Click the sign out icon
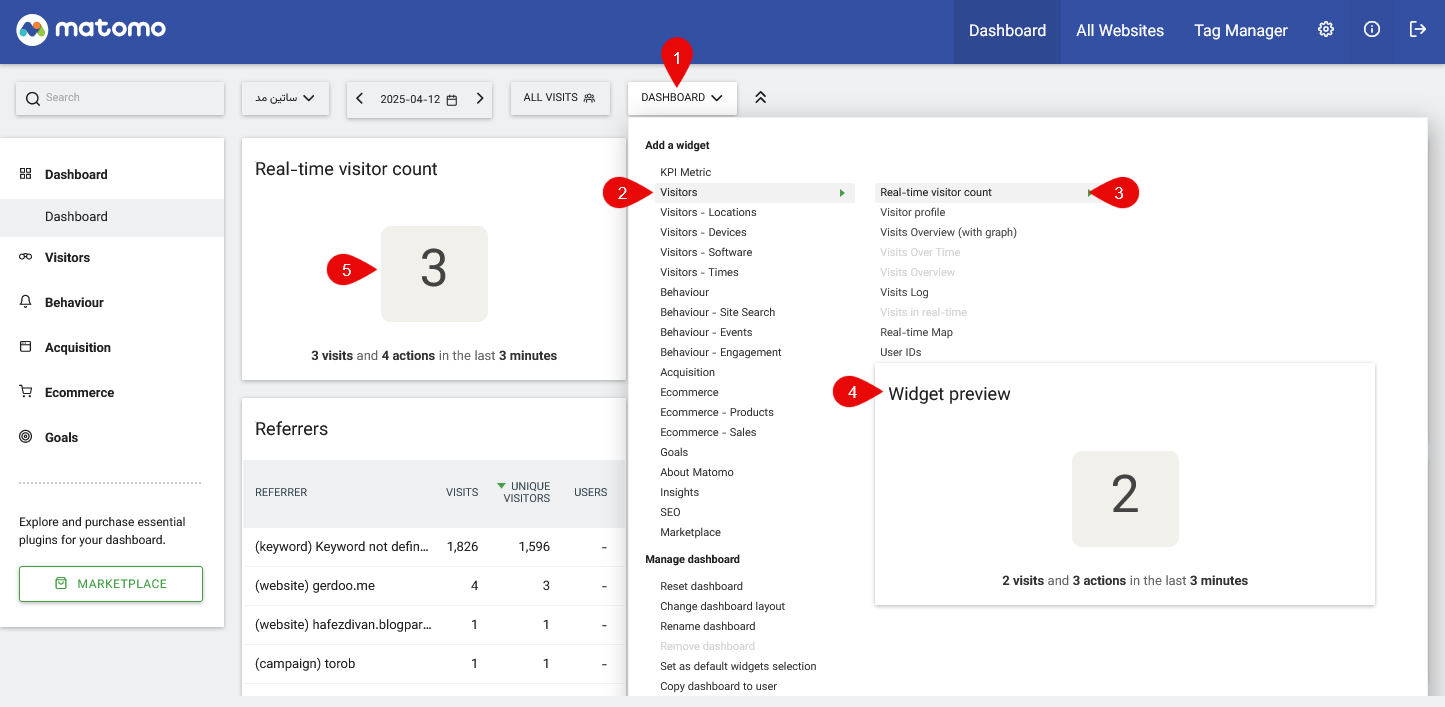The width and height of the screenshot is (1445, 707). [x=1418, y=29]
